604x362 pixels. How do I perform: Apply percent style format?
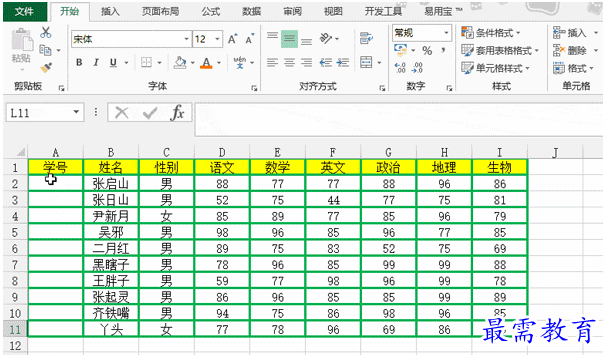click(x=427, y=50)
